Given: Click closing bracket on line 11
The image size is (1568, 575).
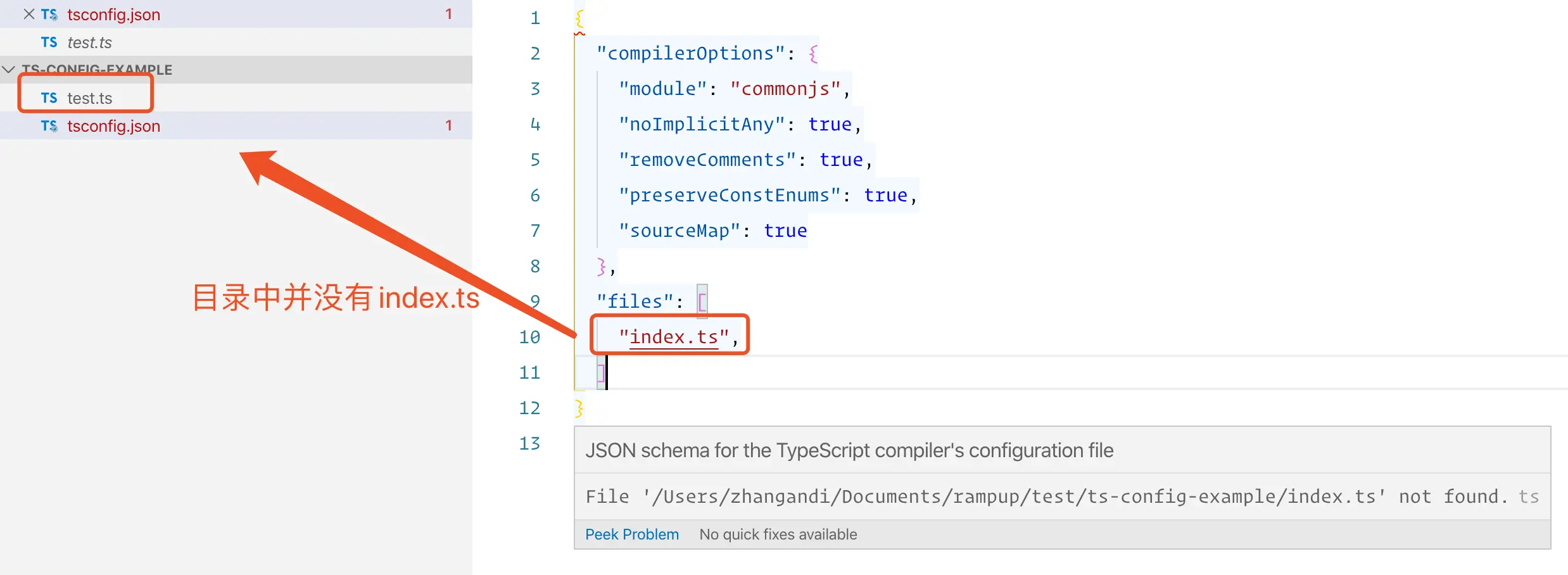Looking at the screenshot, I should (x=600, y=372).
